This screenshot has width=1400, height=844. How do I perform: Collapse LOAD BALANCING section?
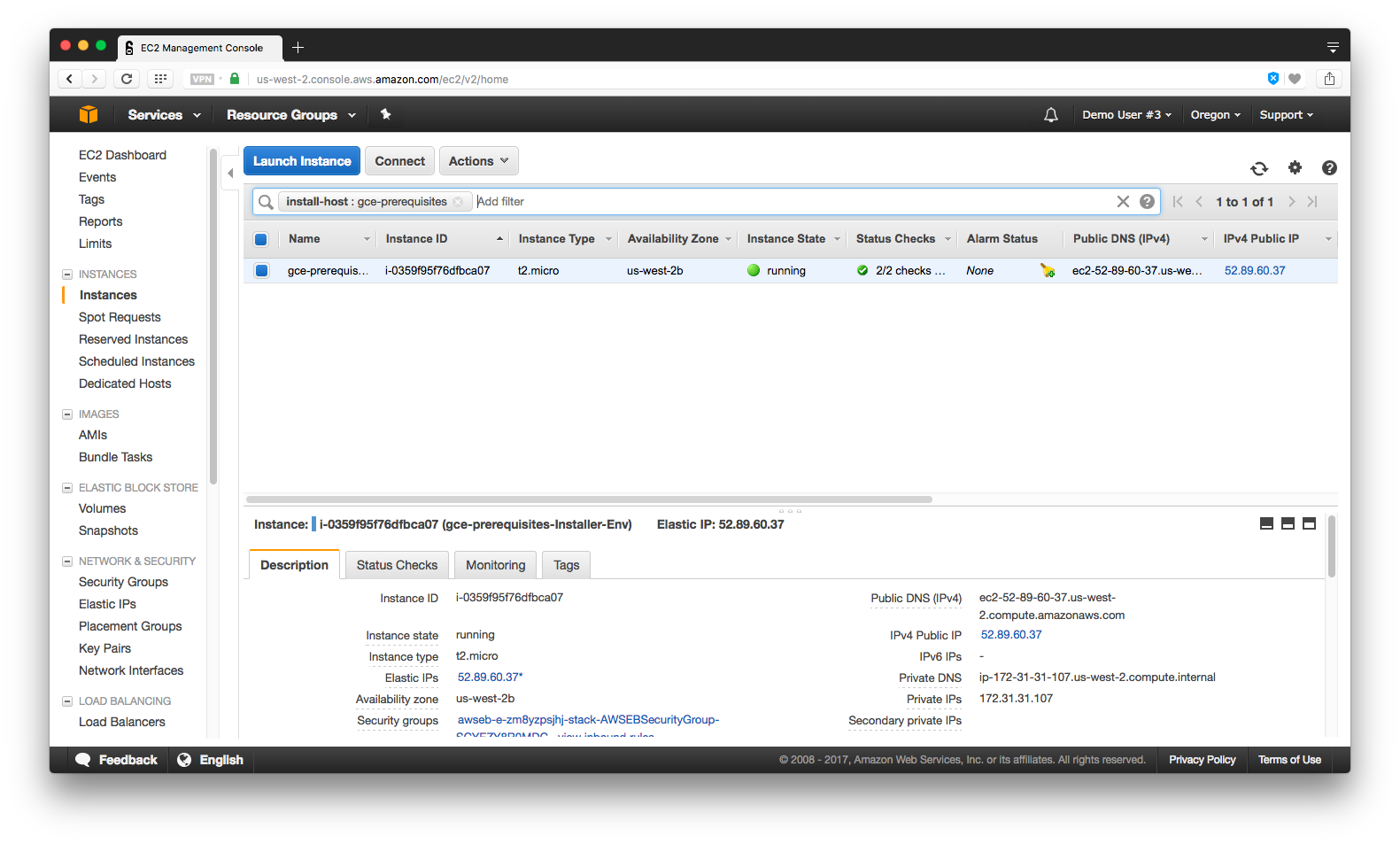point(67,701)
